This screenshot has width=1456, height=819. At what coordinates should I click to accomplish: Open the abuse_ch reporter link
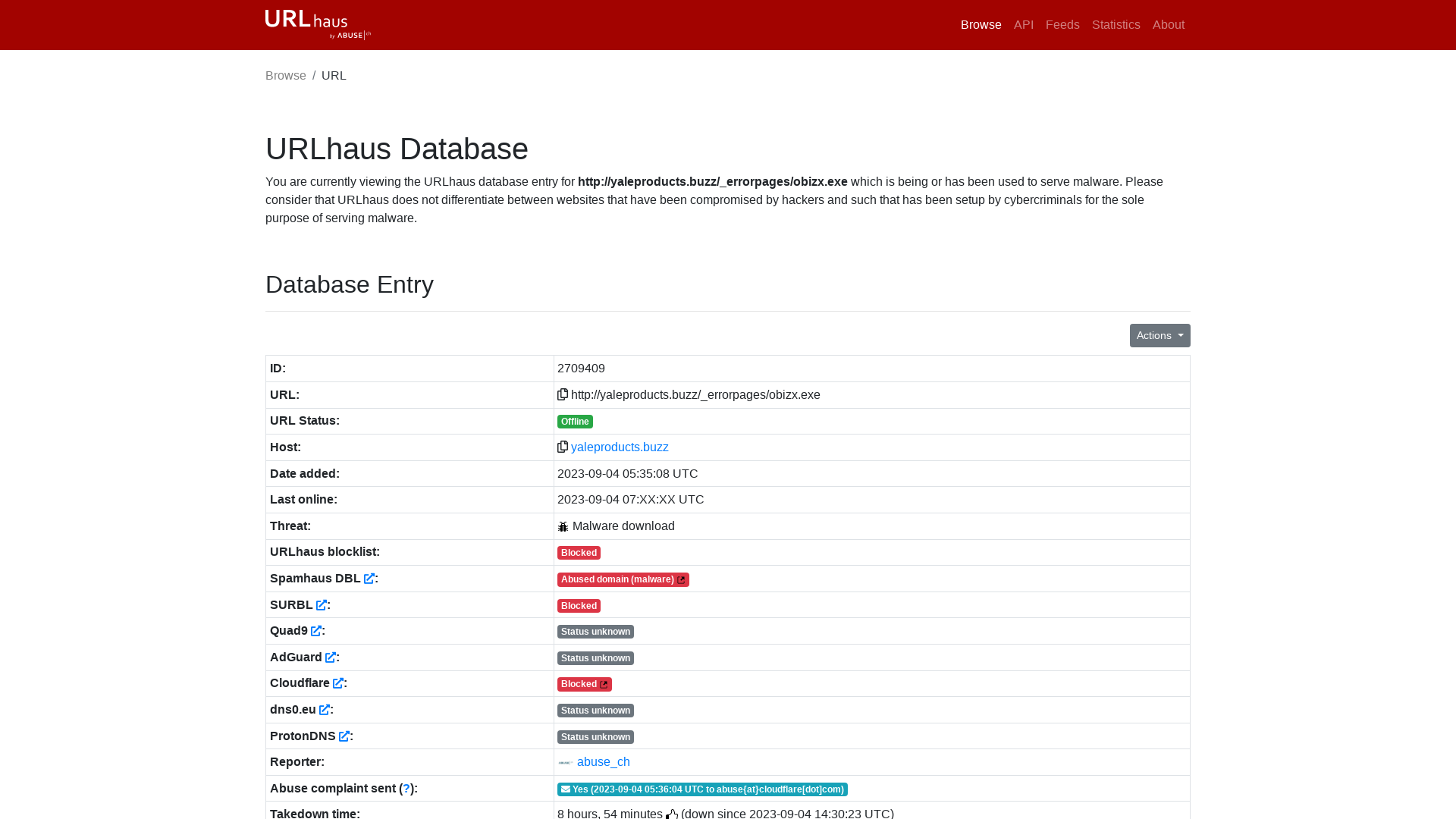pyautogui.click(x=603, y=762)
